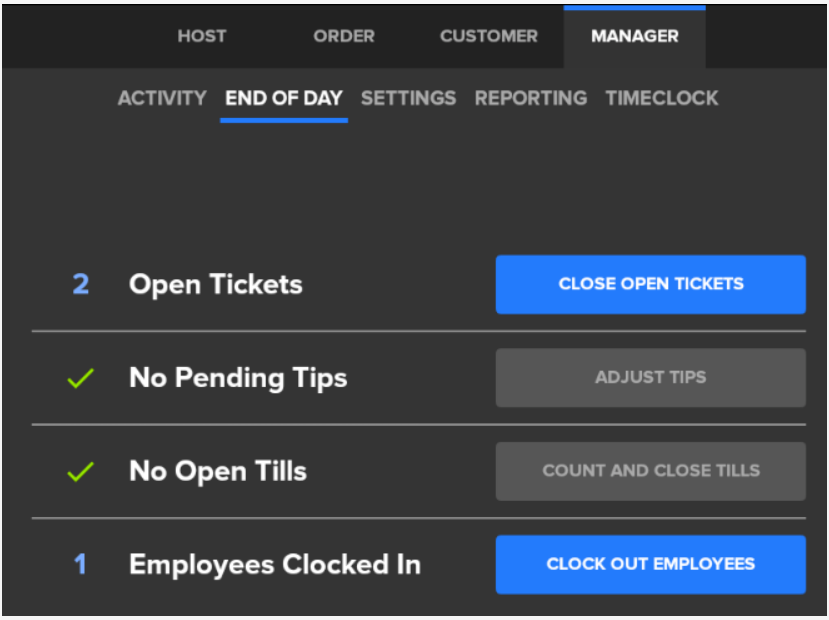This screenshot has width=829, height=620.
Task: Open the CUSTOMER tab
Action: 488,36
